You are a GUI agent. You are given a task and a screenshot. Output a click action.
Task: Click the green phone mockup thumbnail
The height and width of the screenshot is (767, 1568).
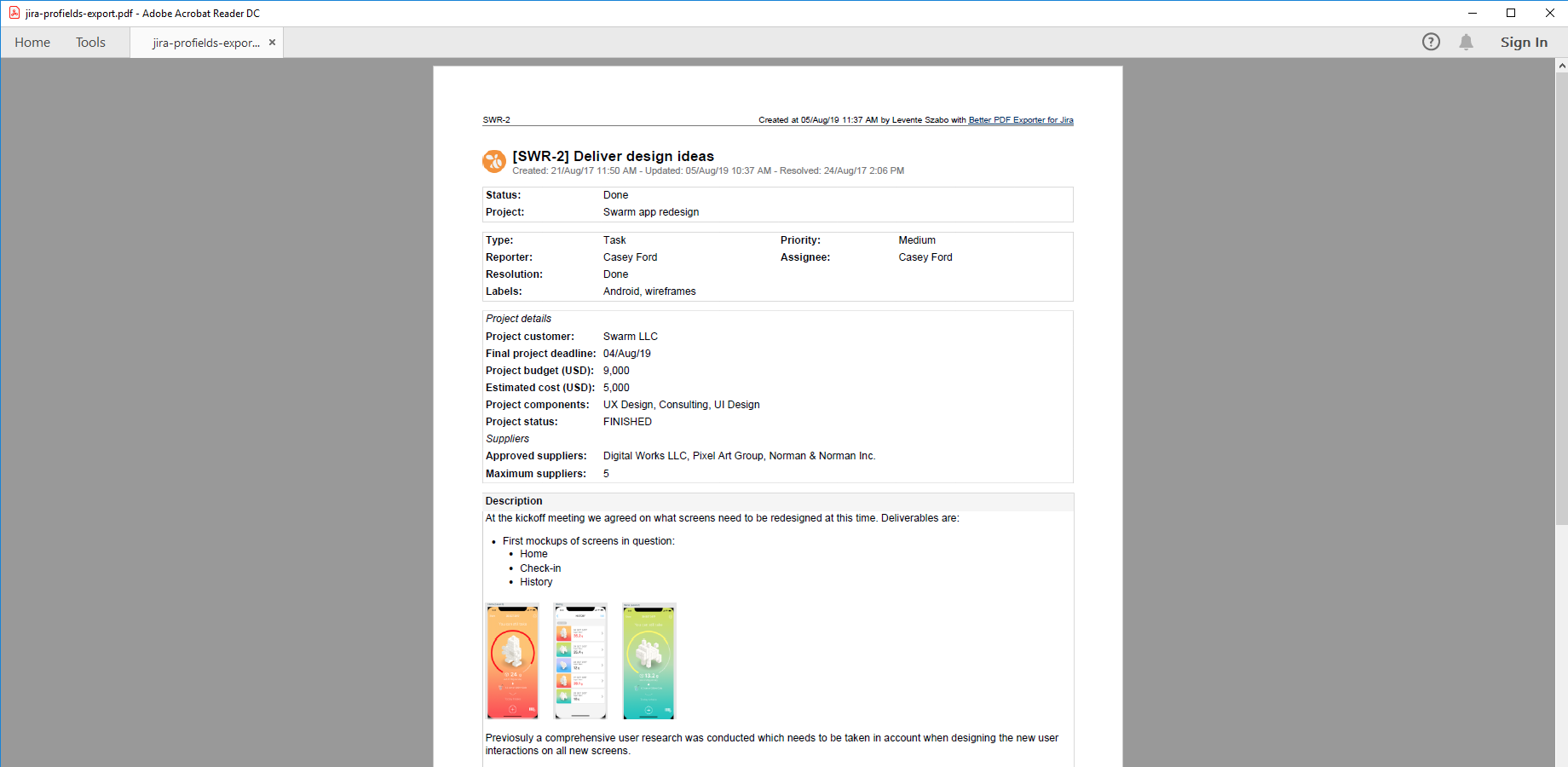tap(649, 661)
